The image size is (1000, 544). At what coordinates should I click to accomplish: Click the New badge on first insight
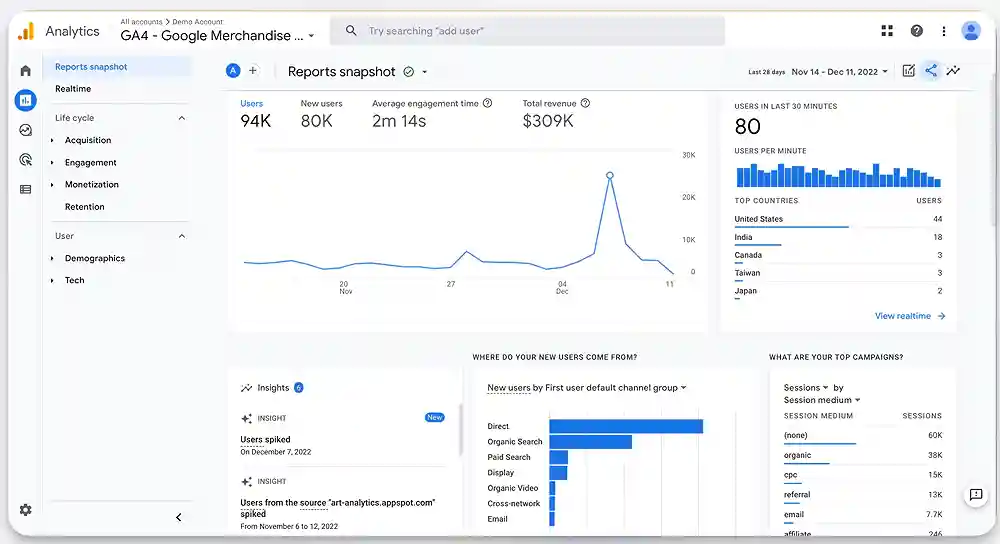click(435, 417)
